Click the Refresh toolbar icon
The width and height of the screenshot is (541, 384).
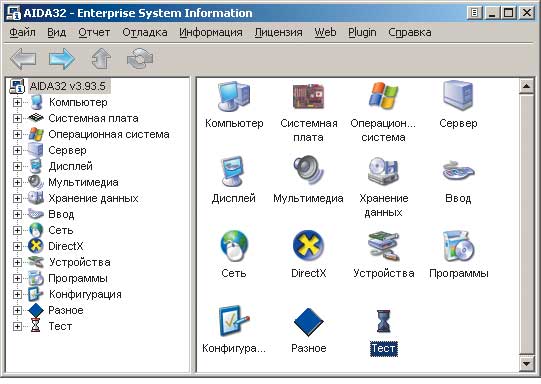point(140,58)
